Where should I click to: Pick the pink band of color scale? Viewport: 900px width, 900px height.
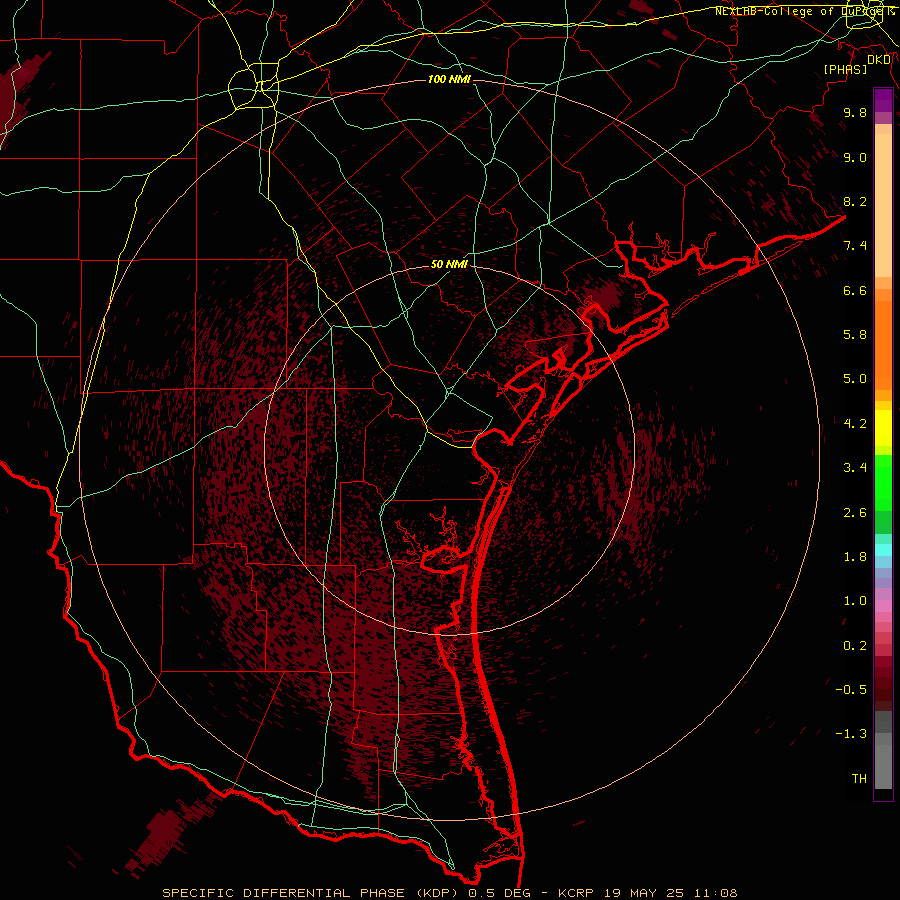(x=883, y=606)
